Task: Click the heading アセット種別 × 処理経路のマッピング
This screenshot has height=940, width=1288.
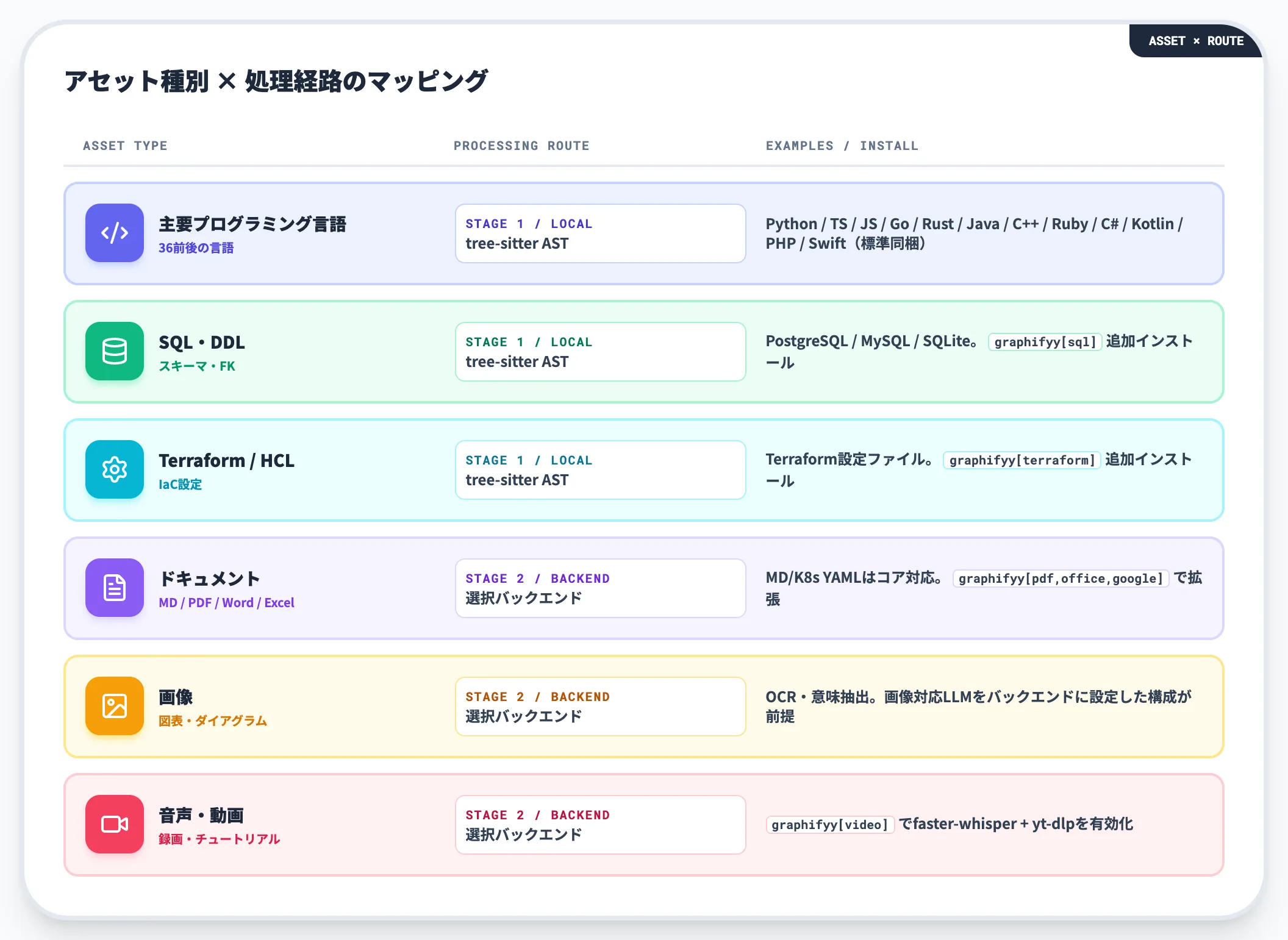Action: point(276,81)
